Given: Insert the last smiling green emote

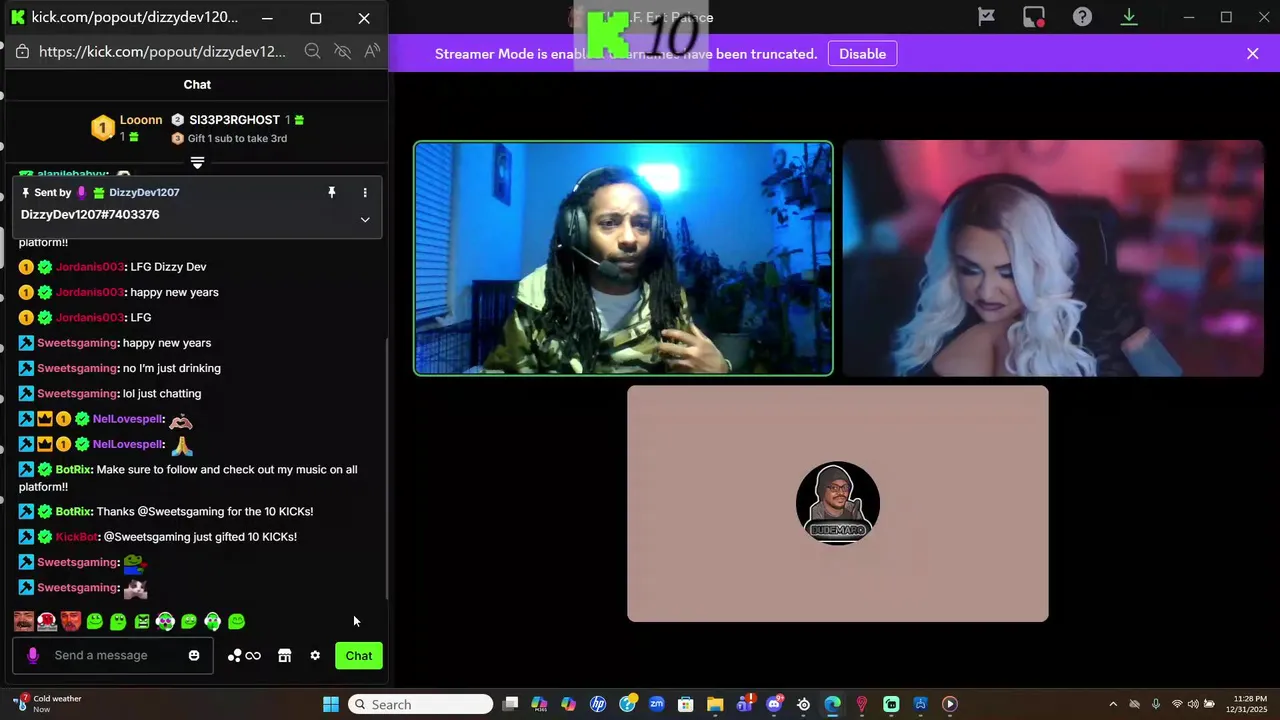Looking at the screenshot, I should point(236,621).
